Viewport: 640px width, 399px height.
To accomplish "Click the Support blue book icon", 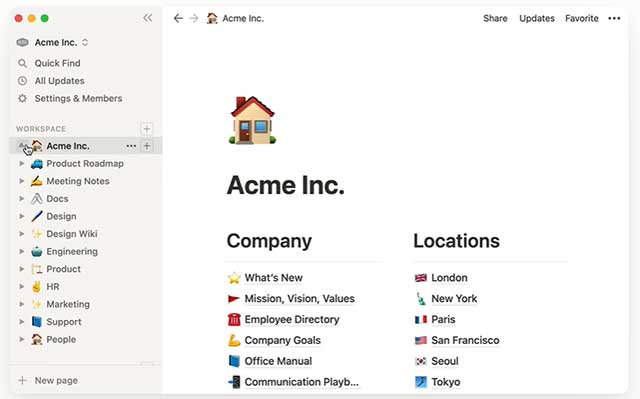I will click(37, 321).
